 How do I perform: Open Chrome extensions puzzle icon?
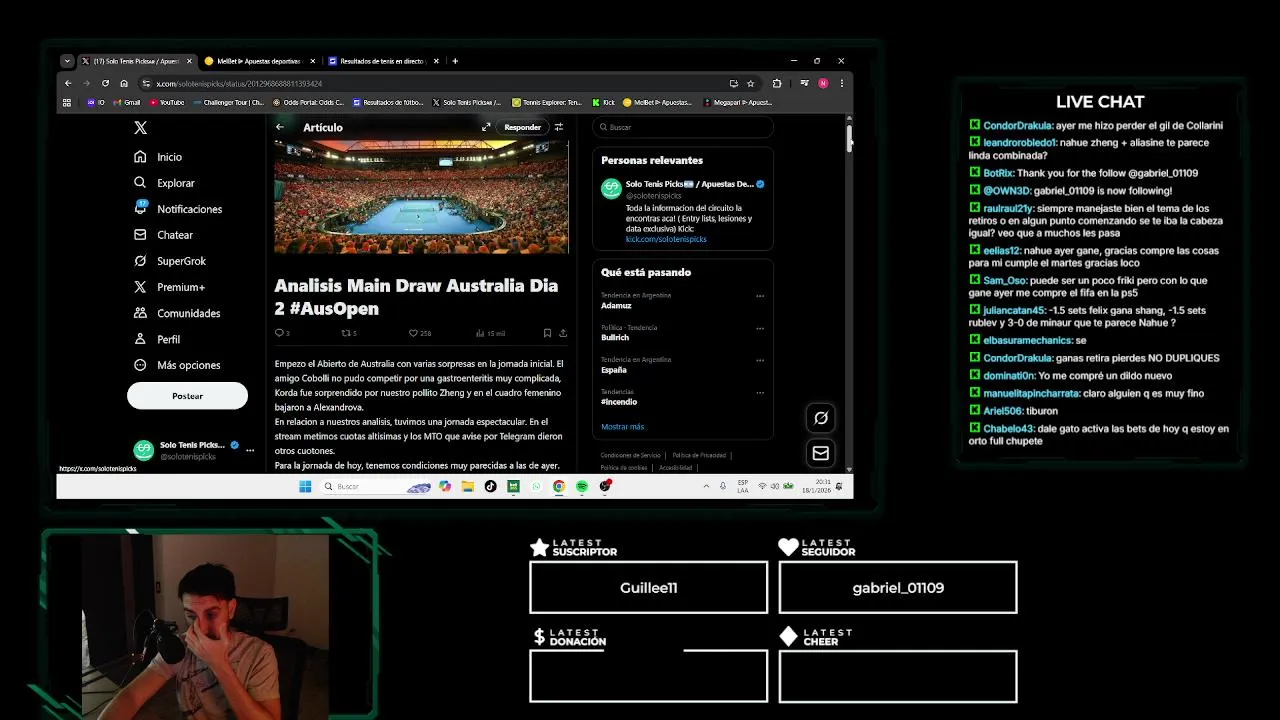click(x=777, y=83)
